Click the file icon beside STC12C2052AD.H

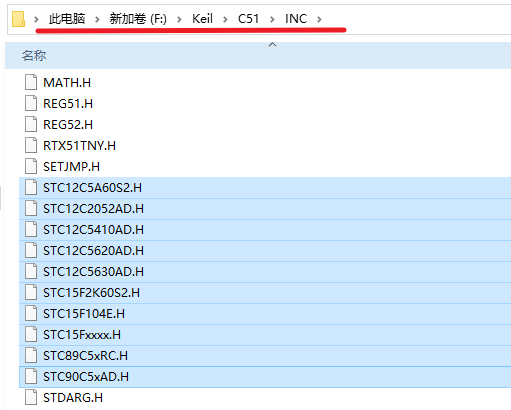click(x=31, y=208)
